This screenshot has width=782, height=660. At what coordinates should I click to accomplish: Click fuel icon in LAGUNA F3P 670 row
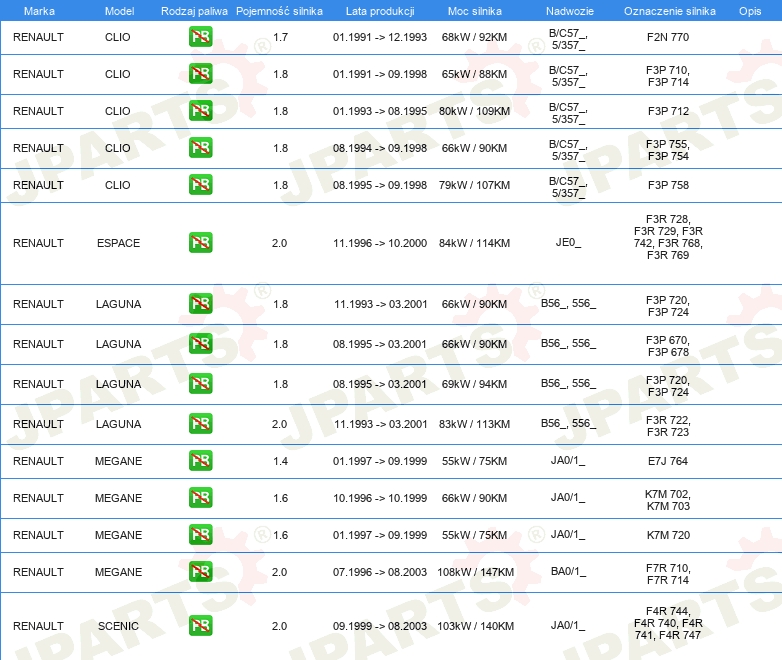pyautogui.click(x=200, y=343)
